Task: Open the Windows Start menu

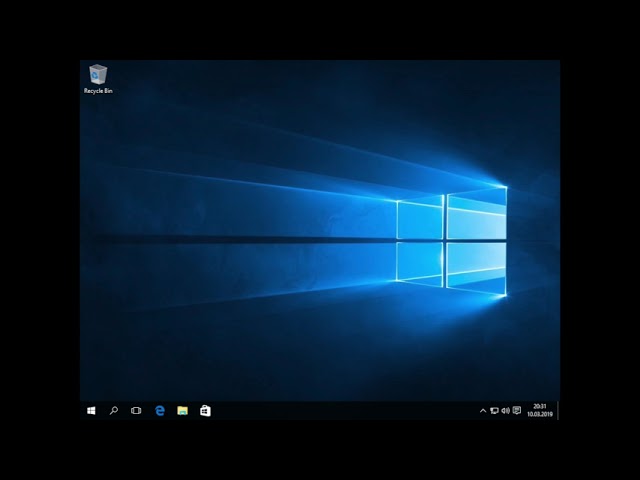Action: (91, 411)
